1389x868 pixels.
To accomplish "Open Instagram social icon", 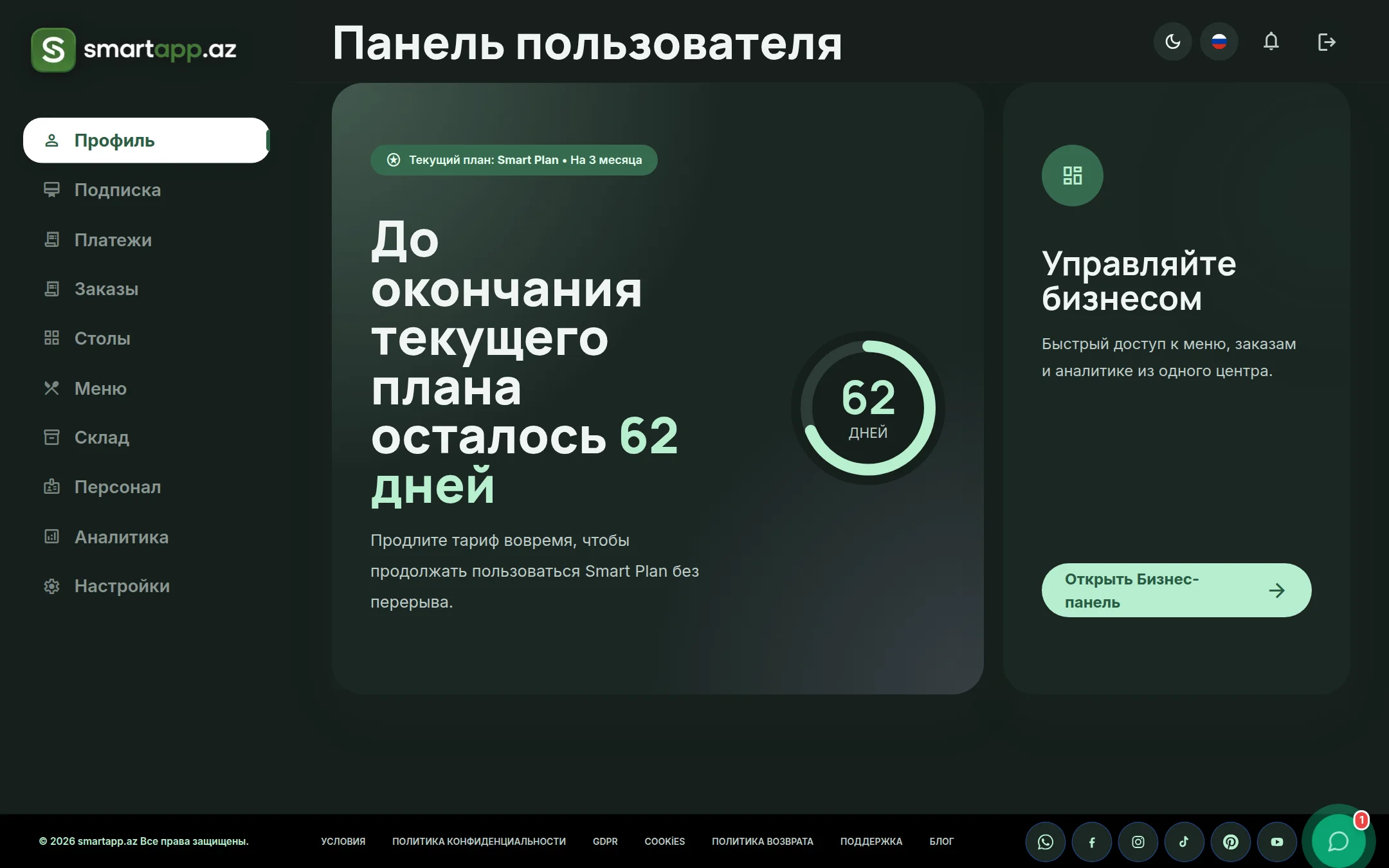I will tap(1138, 842).
